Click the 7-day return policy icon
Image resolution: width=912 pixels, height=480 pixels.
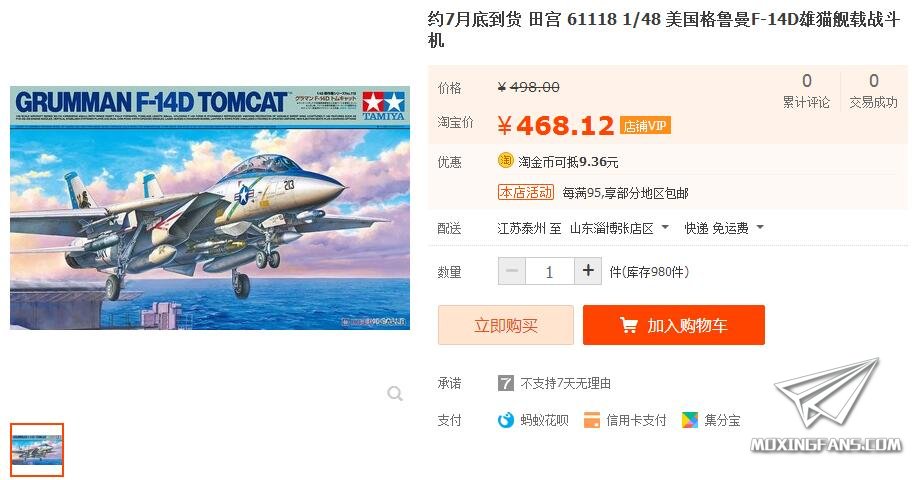click(505, 383)
